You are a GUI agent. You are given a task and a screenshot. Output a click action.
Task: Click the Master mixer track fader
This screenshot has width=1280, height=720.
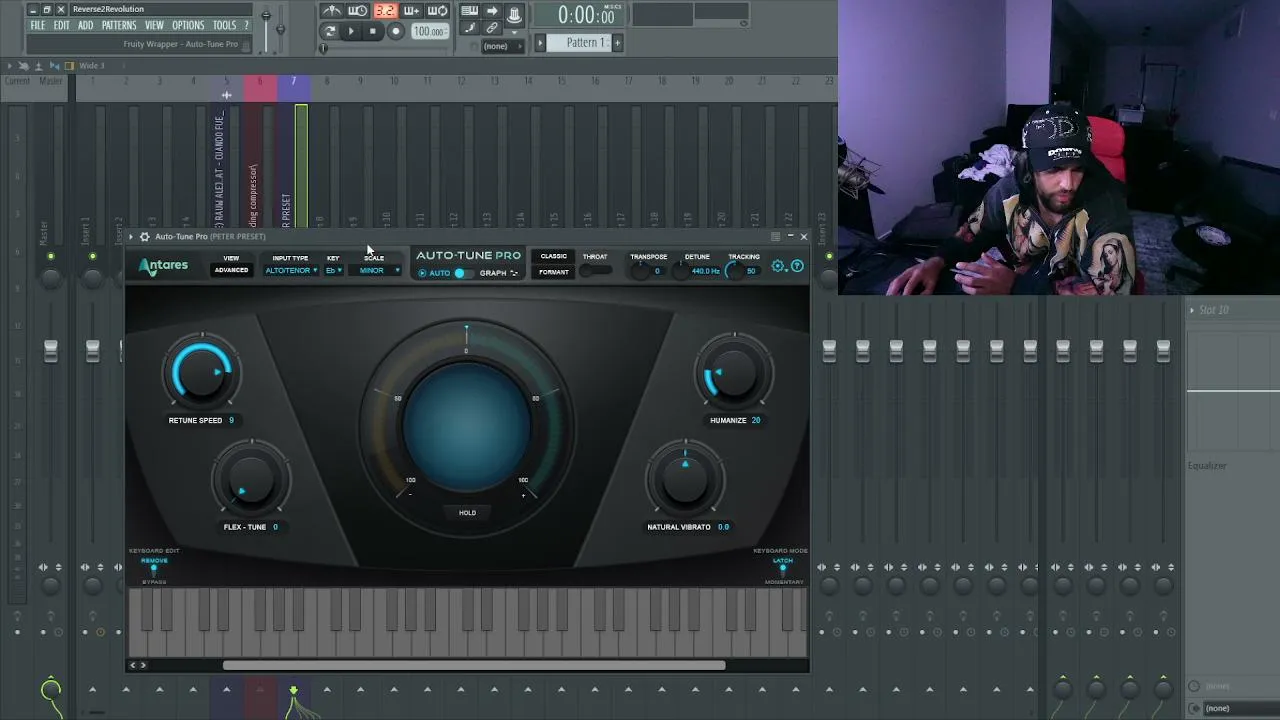[x=51, y=350]
